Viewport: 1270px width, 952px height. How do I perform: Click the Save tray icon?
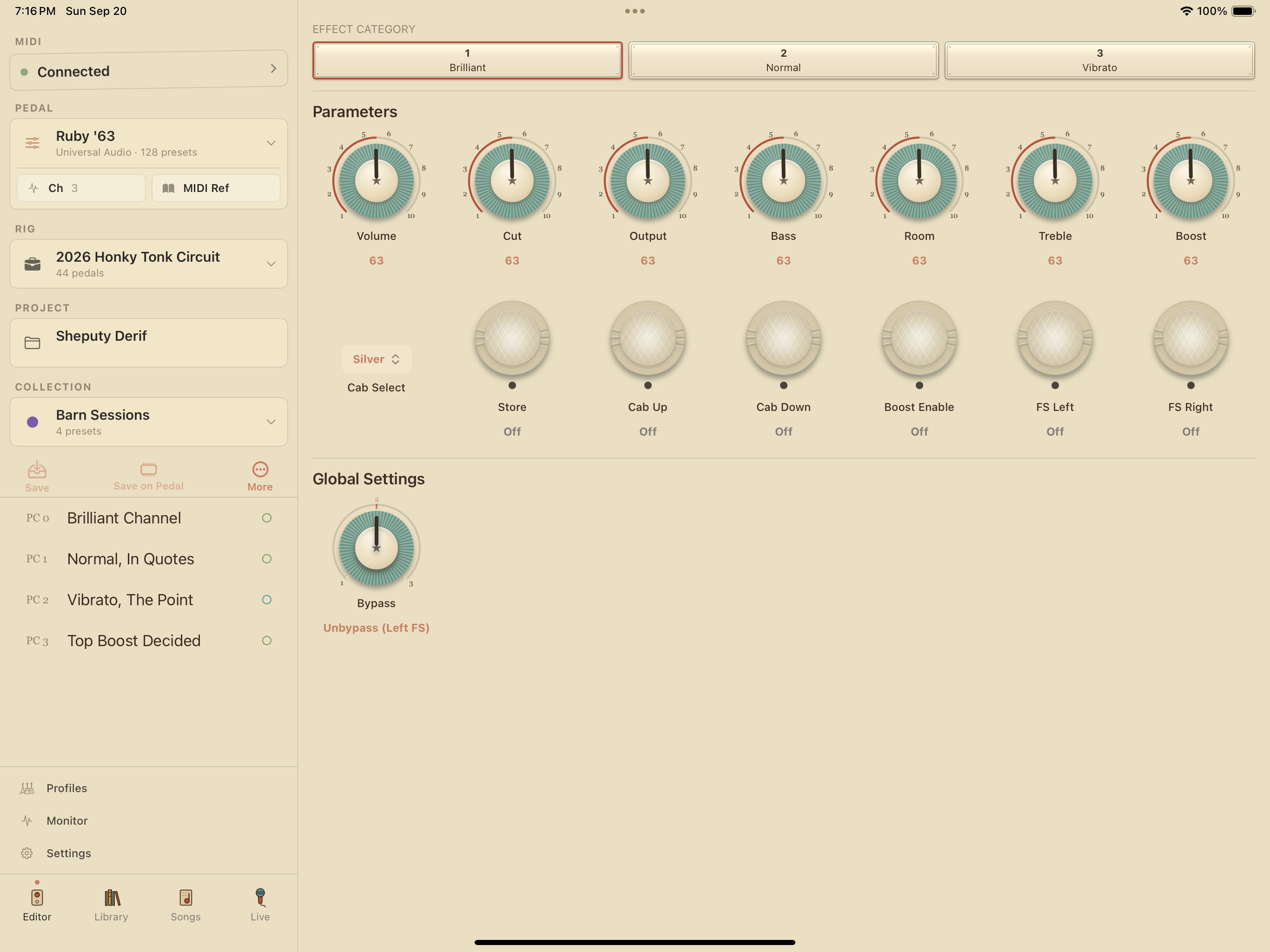pyautogui.click(x=37, y=469)
